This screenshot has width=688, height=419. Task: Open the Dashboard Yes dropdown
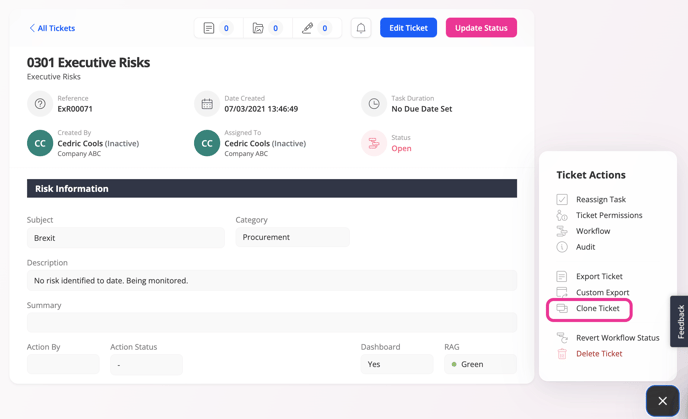397,364
